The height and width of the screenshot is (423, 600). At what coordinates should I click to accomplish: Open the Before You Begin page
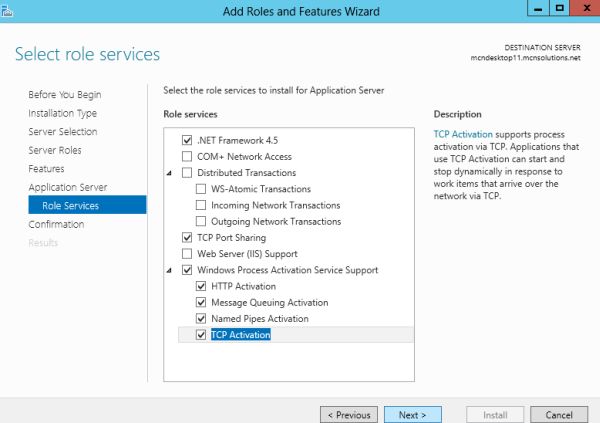pyautogui.click(x=65, y=95)
